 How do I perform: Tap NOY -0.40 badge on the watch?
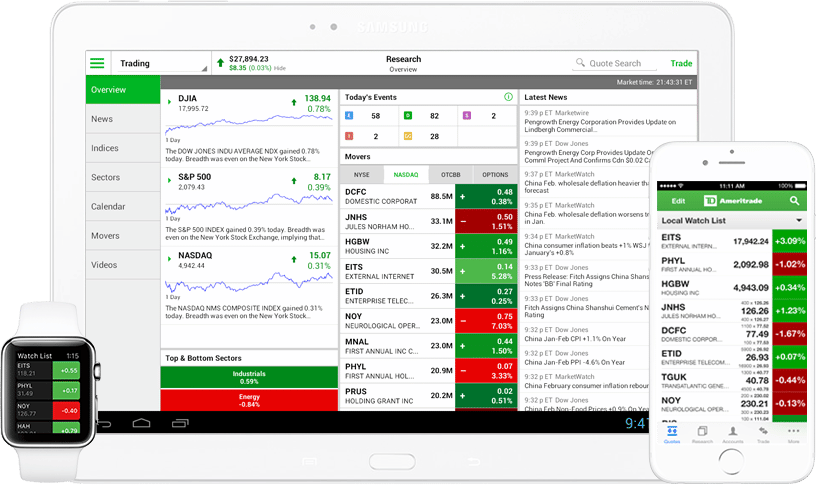click(x=66, y=411)
